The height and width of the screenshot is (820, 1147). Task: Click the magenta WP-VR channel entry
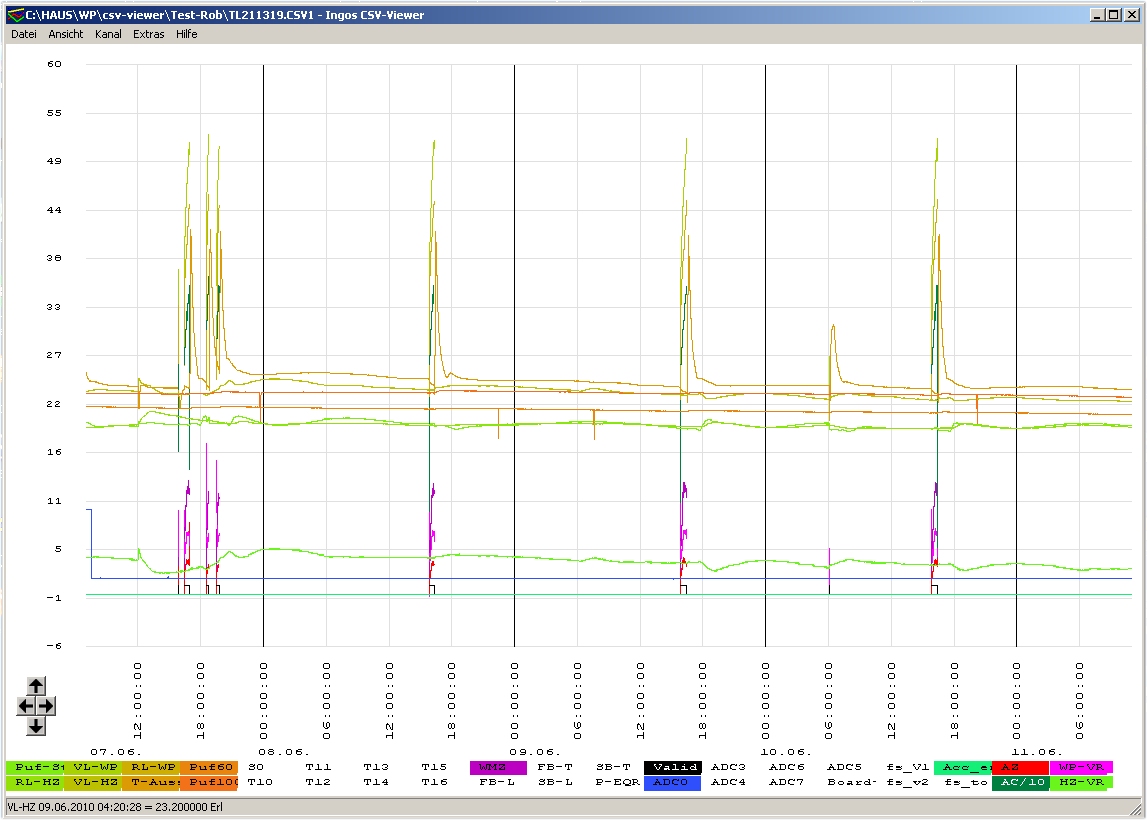pos(1081,767)
